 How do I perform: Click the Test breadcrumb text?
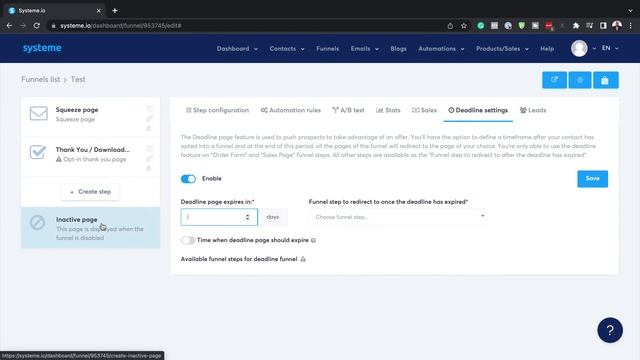coord(78,80)
